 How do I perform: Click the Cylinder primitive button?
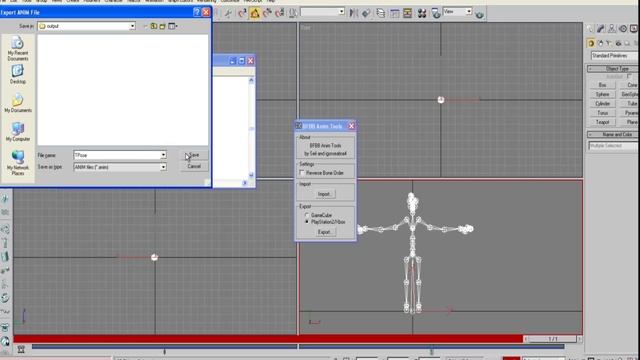click(602, 104)
